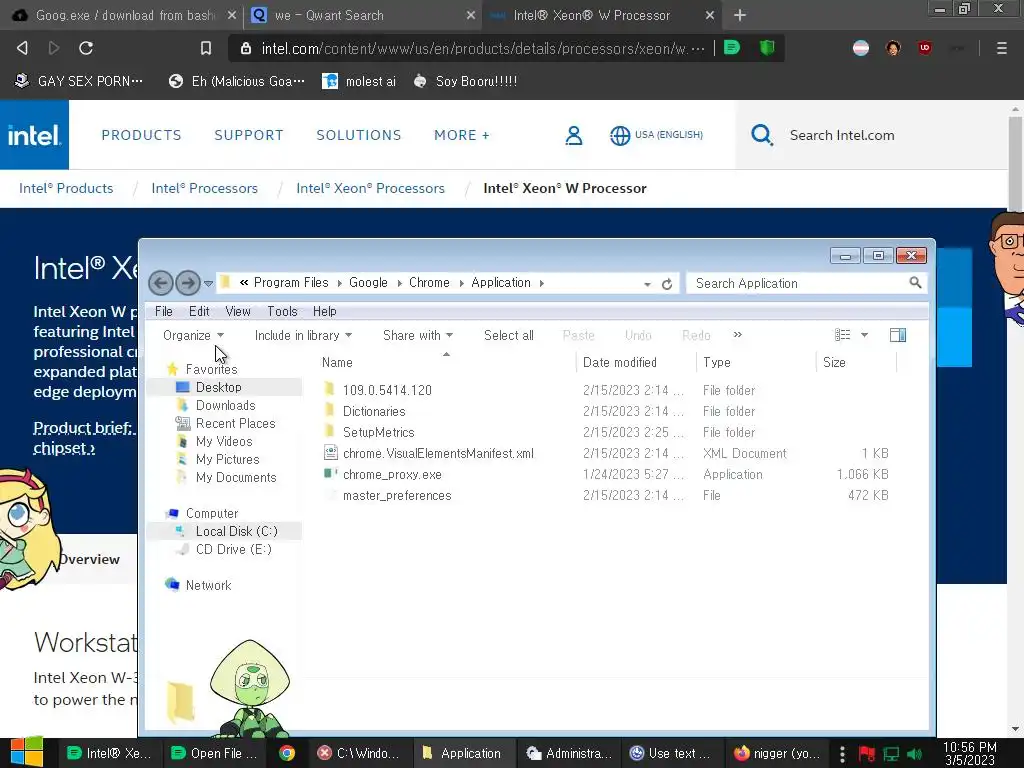This screenshot has width=1024, height=768.
Task: Expand the chevron after Chrome in path
Action: (x=461, y=283)
